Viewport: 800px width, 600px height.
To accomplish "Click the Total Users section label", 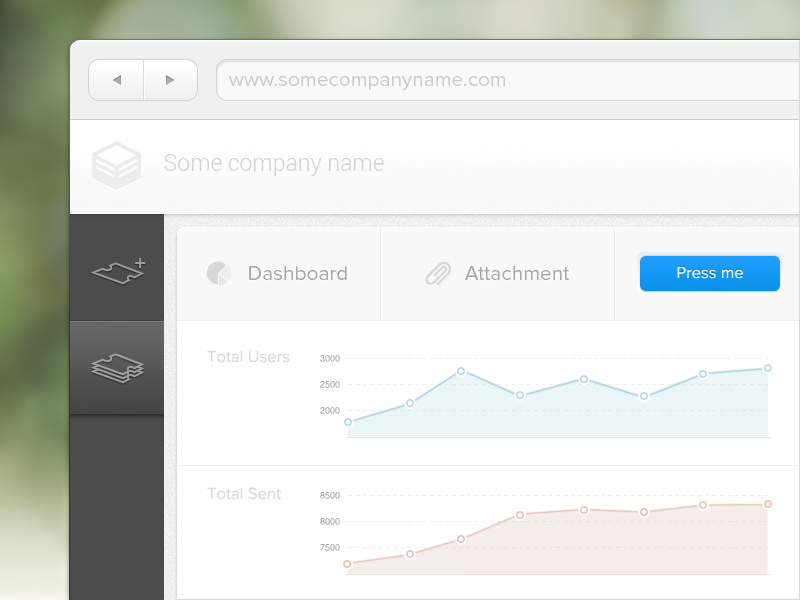I will click(247, 356).
